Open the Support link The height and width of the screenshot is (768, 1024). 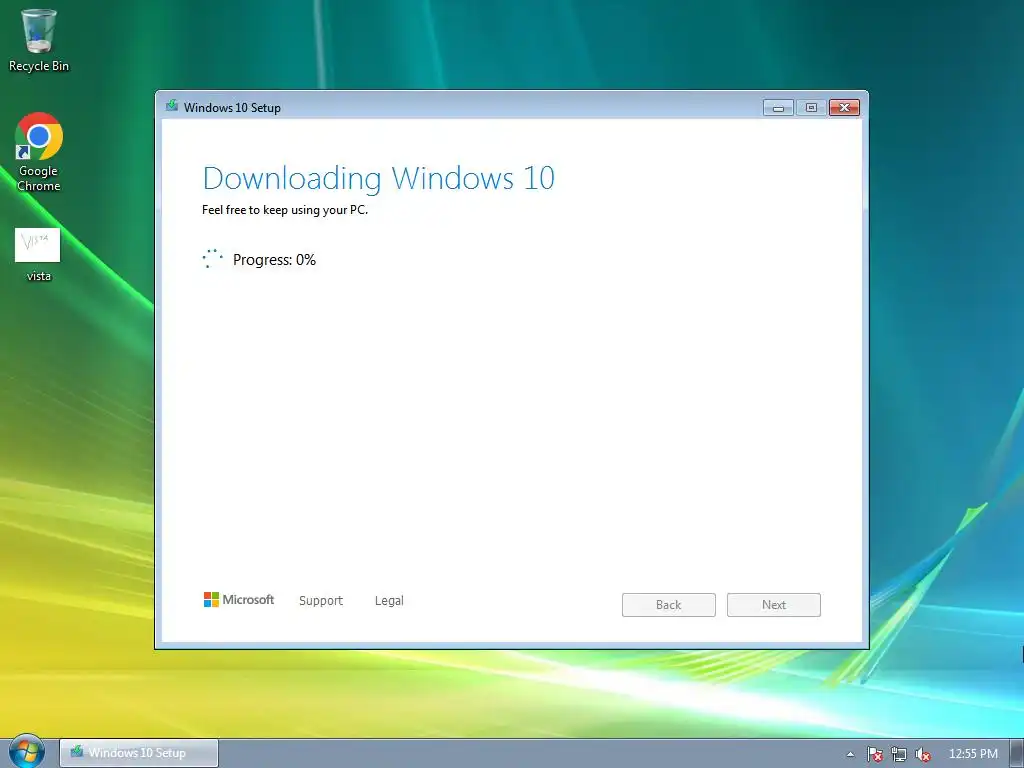tap(321, 600)
